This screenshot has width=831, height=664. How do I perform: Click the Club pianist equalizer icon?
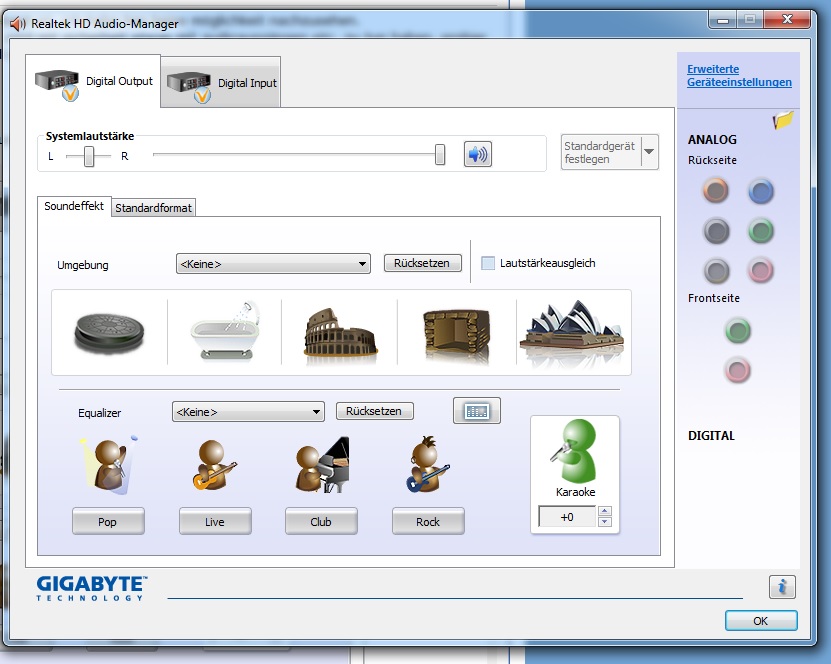coord(322,465)
